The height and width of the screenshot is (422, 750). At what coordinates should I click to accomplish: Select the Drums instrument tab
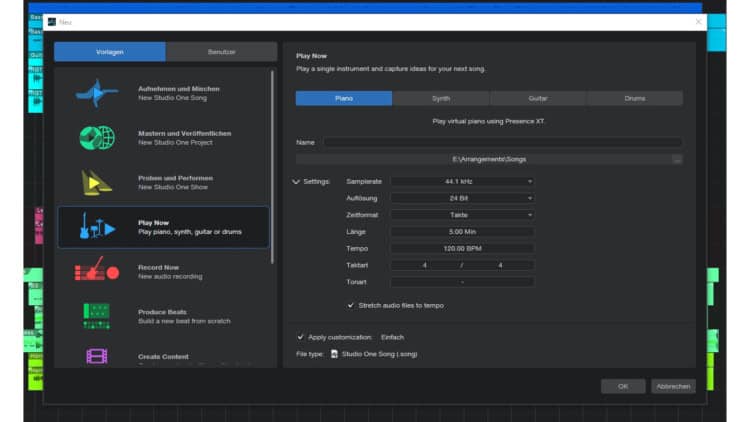635,98
